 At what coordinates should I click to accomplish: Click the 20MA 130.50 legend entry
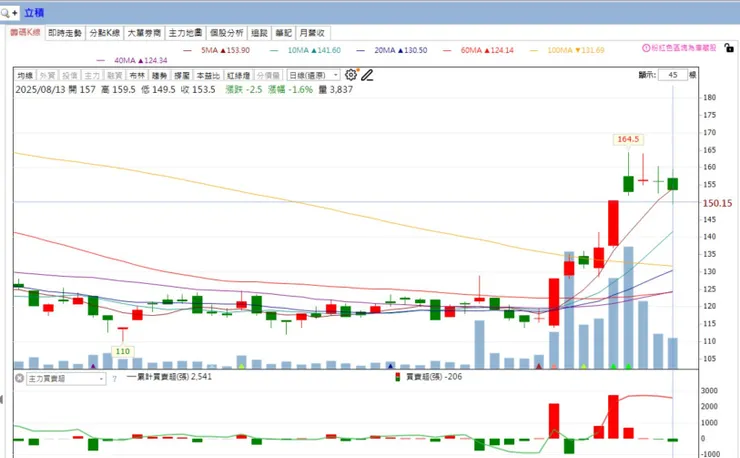pos(392,50)
